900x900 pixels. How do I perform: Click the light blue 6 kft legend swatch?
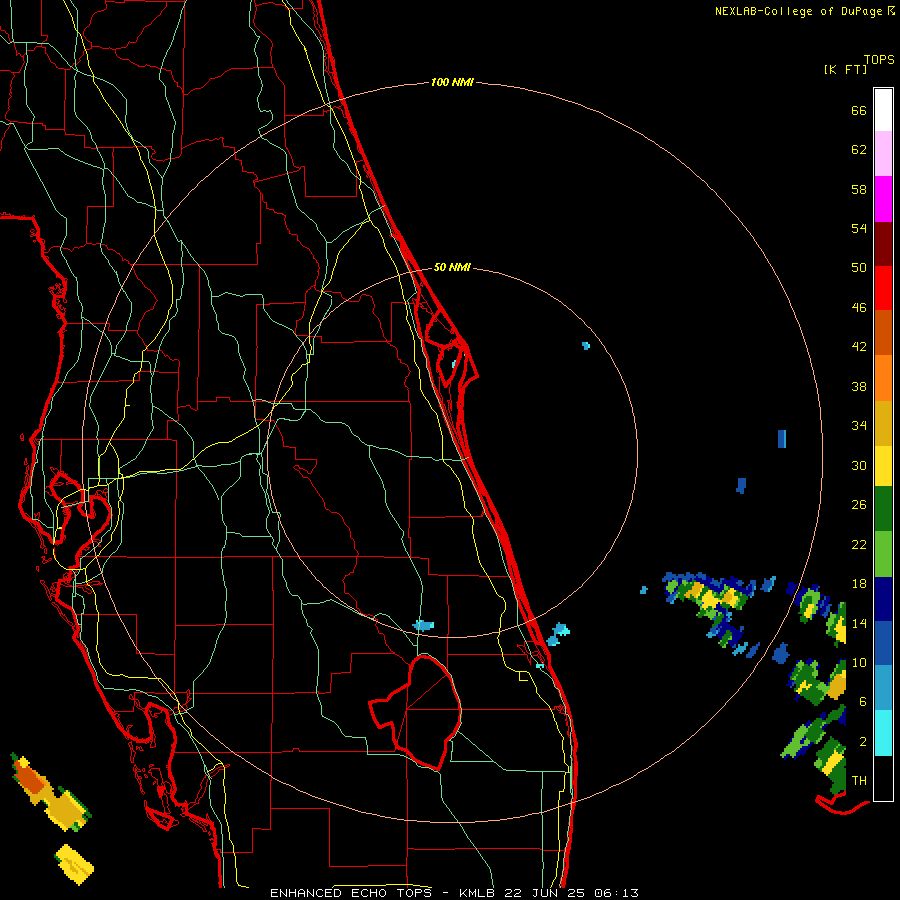pyautogui.click(x=883, y=688)
